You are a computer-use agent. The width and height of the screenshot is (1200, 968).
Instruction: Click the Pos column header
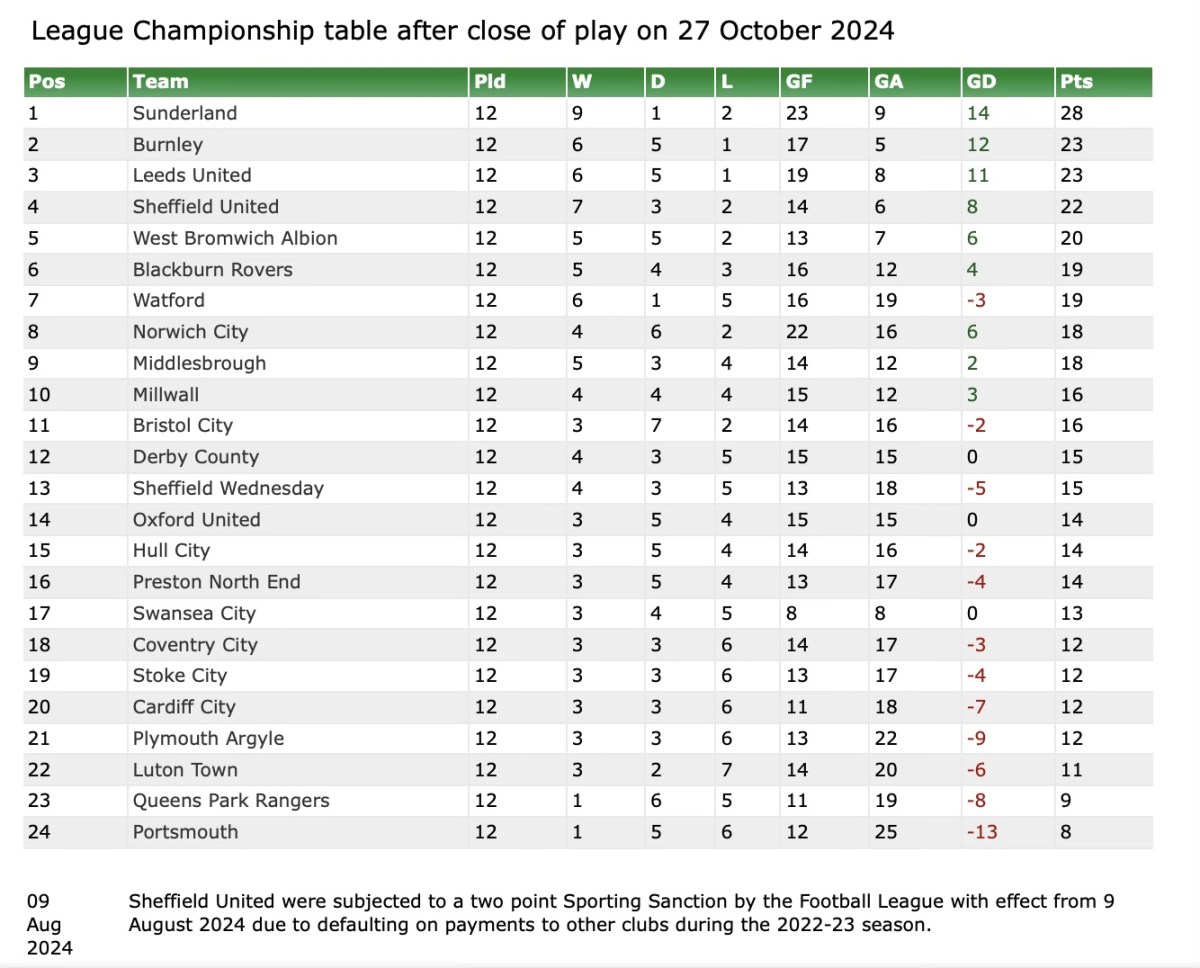pyautogui.click(x=47, y=82)
